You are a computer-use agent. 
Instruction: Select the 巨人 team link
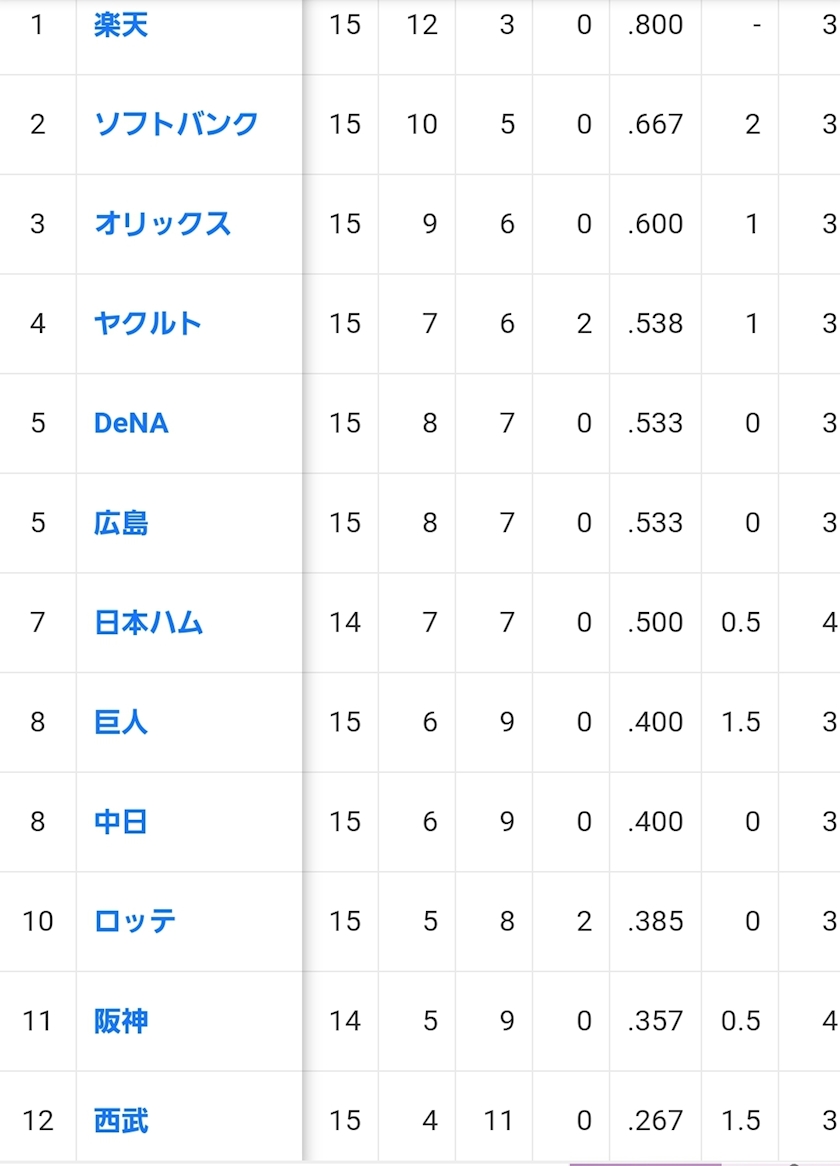tap(121, 722)
